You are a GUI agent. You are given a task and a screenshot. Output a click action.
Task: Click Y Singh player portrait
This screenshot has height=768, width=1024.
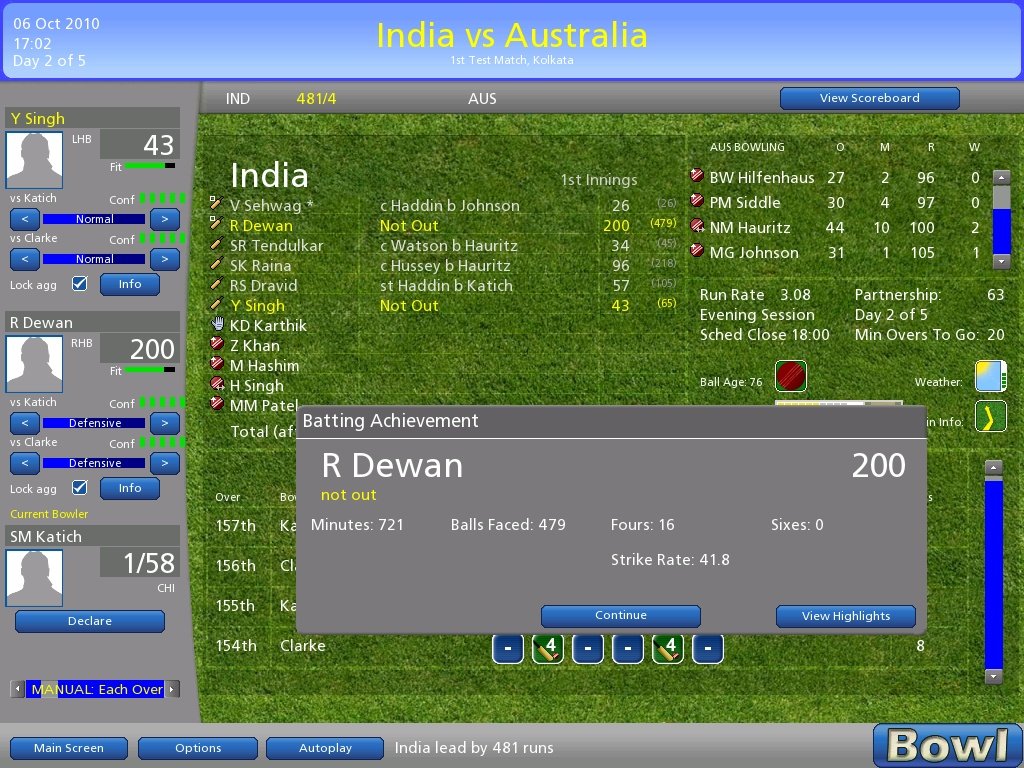34,159
